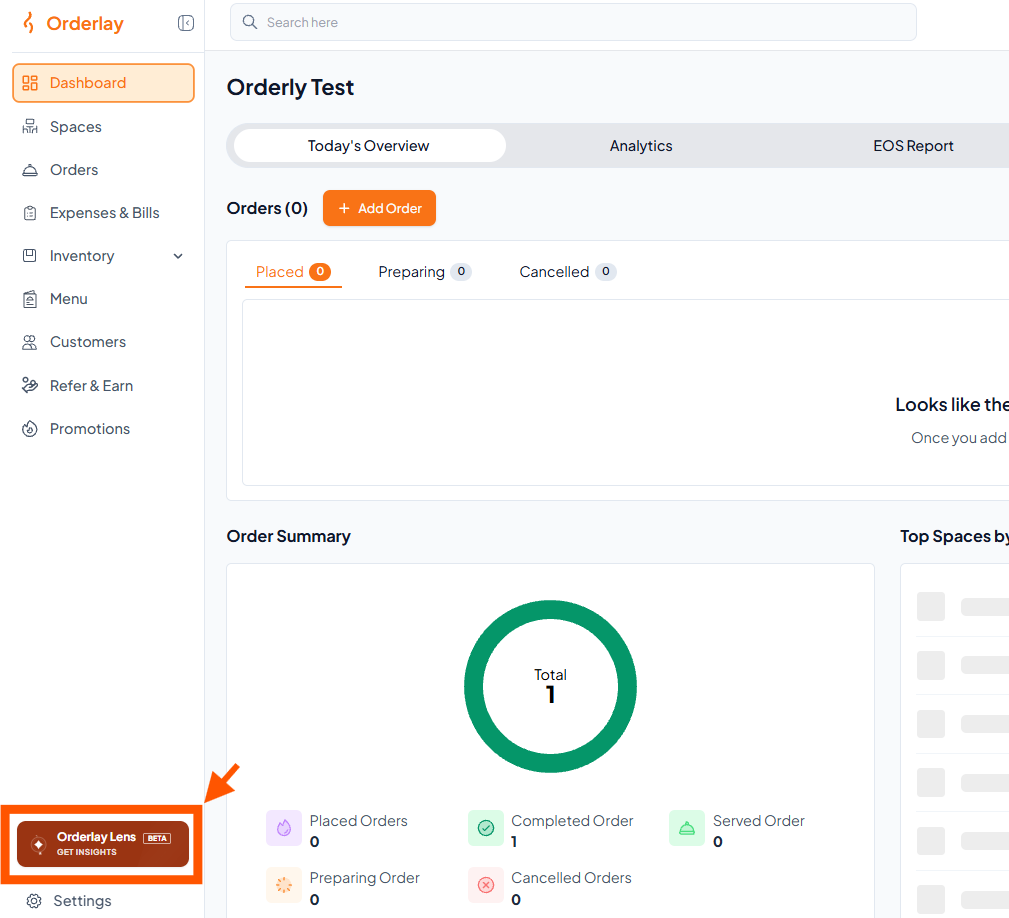Click the Completed Order green check icon
Screen dimensions: 1009x918
[x=486, y=828]
